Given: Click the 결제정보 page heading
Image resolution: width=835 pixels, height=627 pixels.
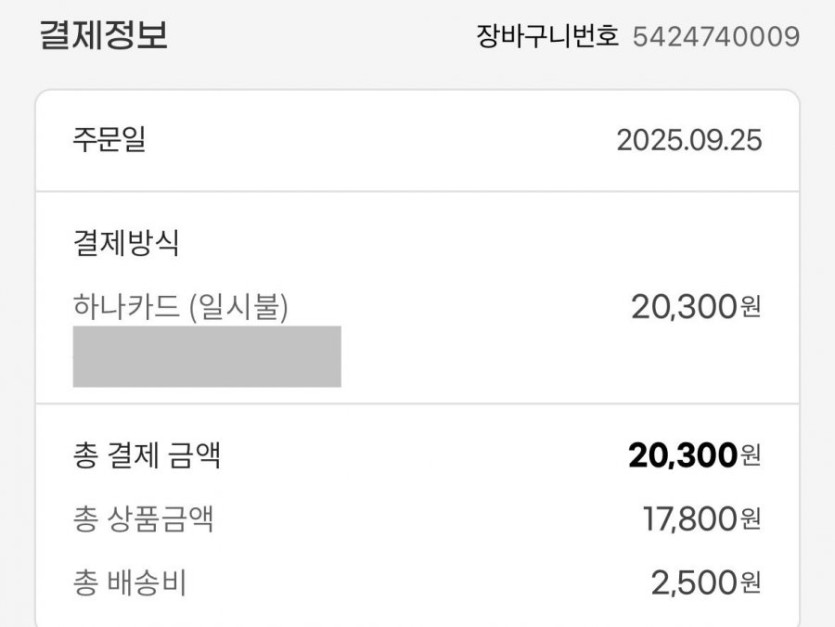Looking at the screenshot, I should pyautogui.click(x=103, y=35).
